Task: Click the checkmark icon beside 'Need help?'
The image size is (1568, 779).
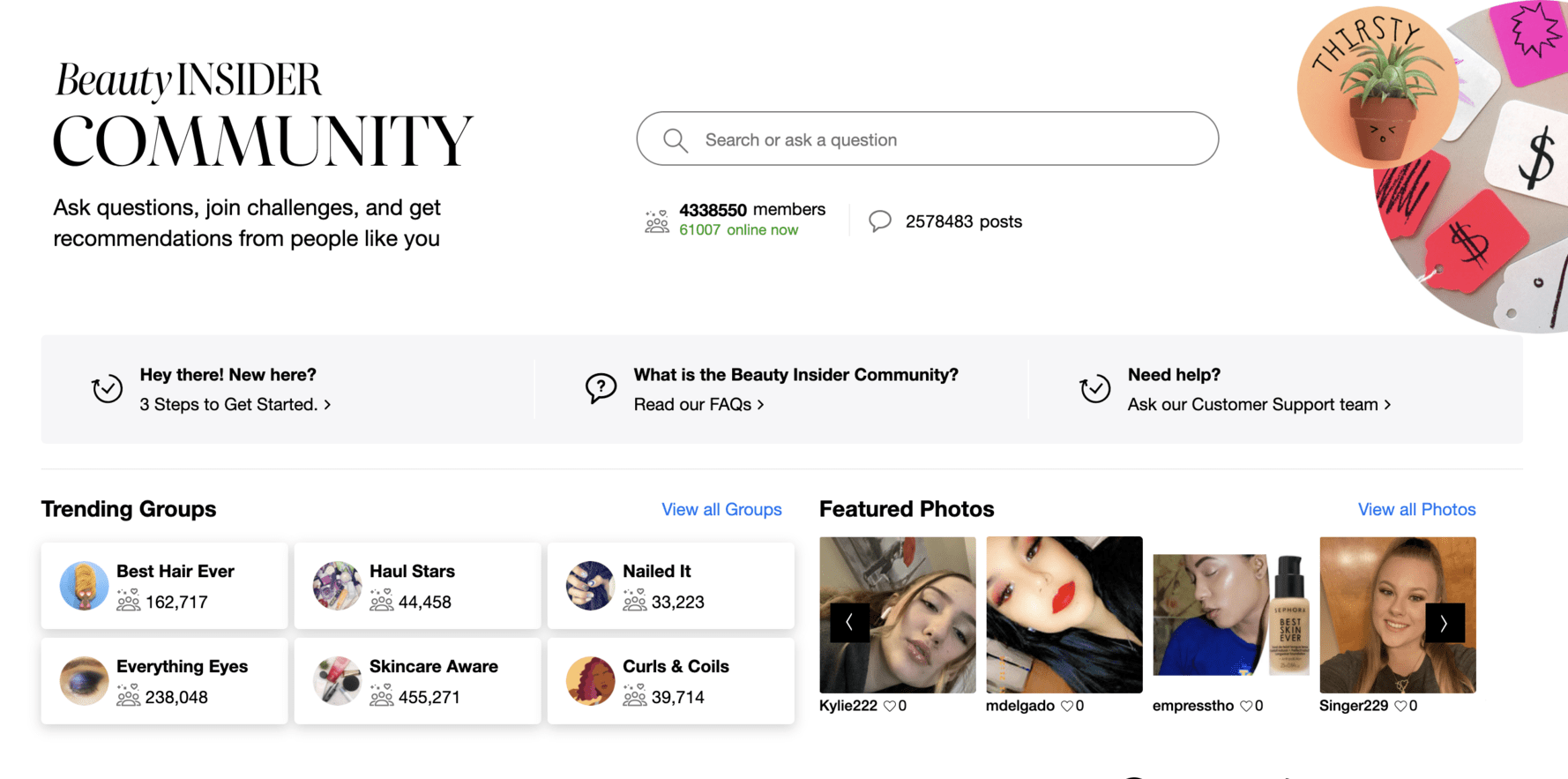Action: (1095, 389)
